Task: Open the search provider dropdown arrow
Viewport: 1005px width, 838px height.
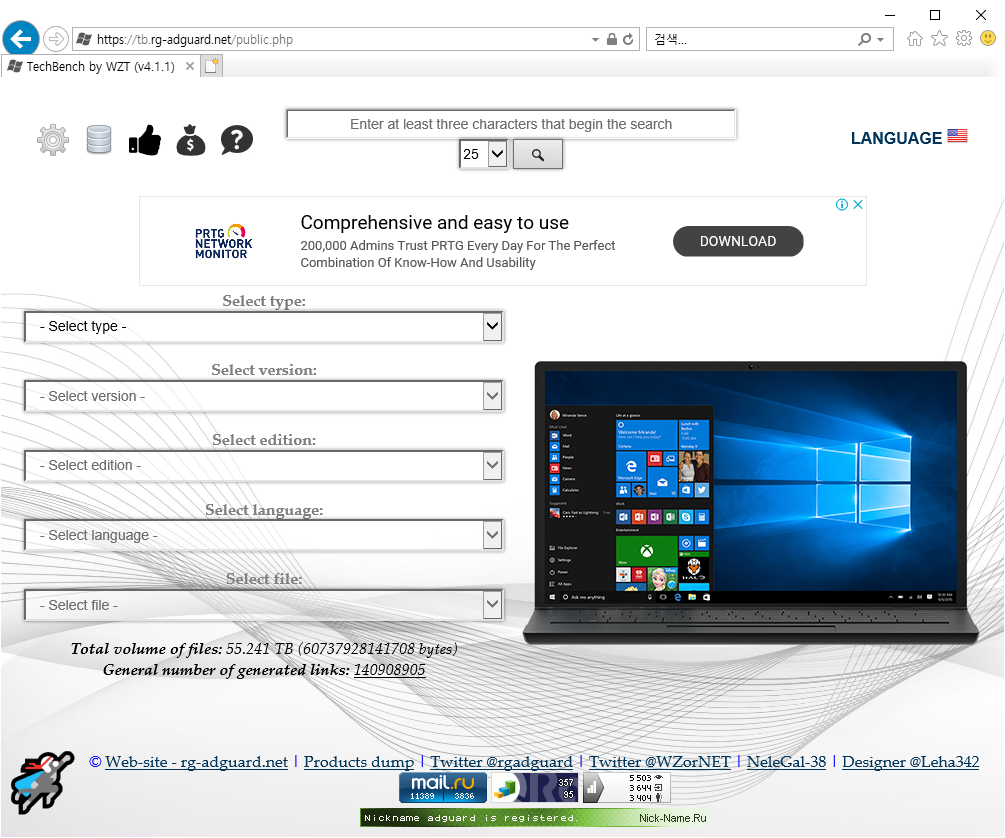Action: [x=881, y=40]
